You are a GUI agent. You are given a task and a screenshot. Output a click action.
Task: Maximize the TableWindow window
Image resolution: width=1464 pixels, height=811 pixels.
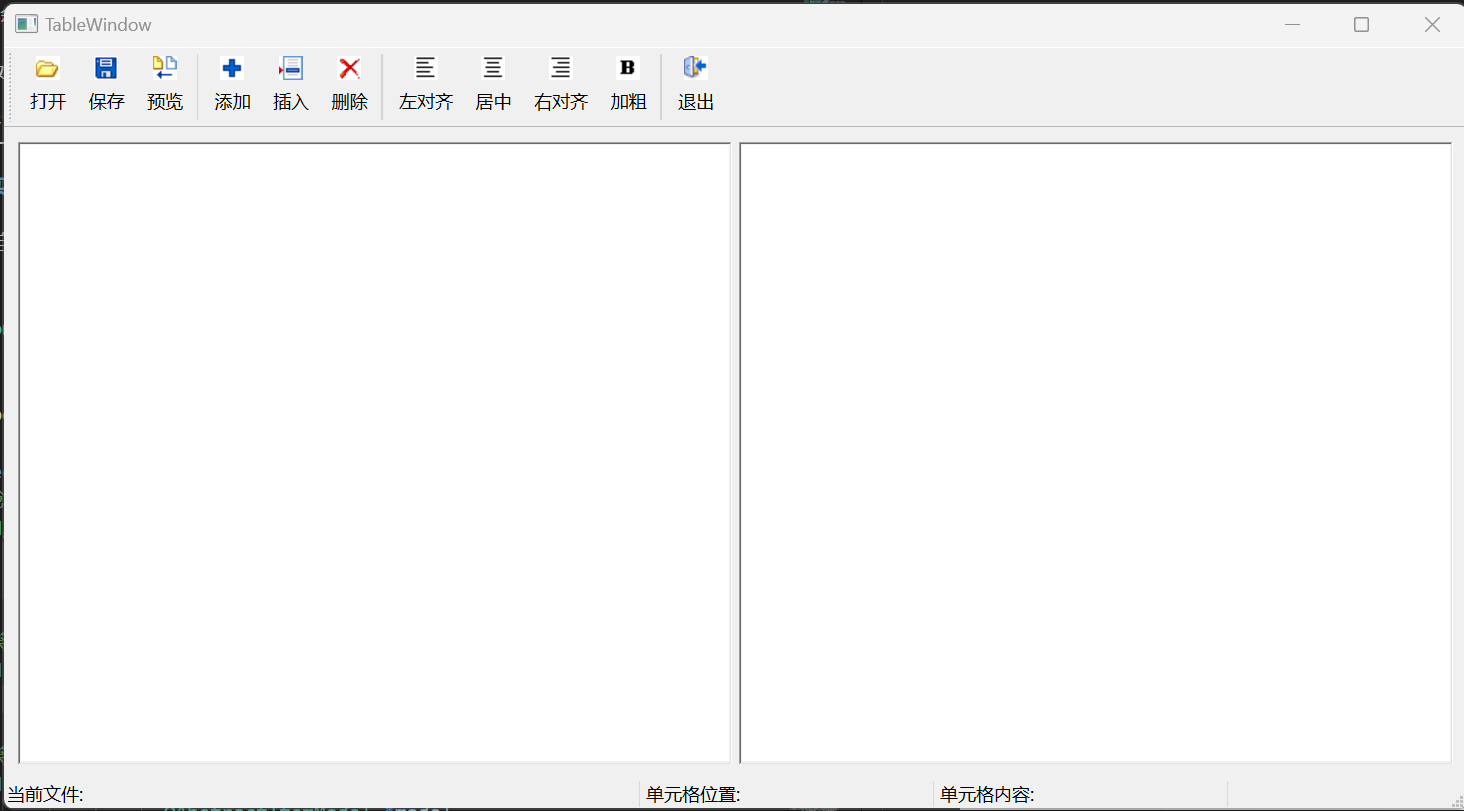click(1361, 25)
